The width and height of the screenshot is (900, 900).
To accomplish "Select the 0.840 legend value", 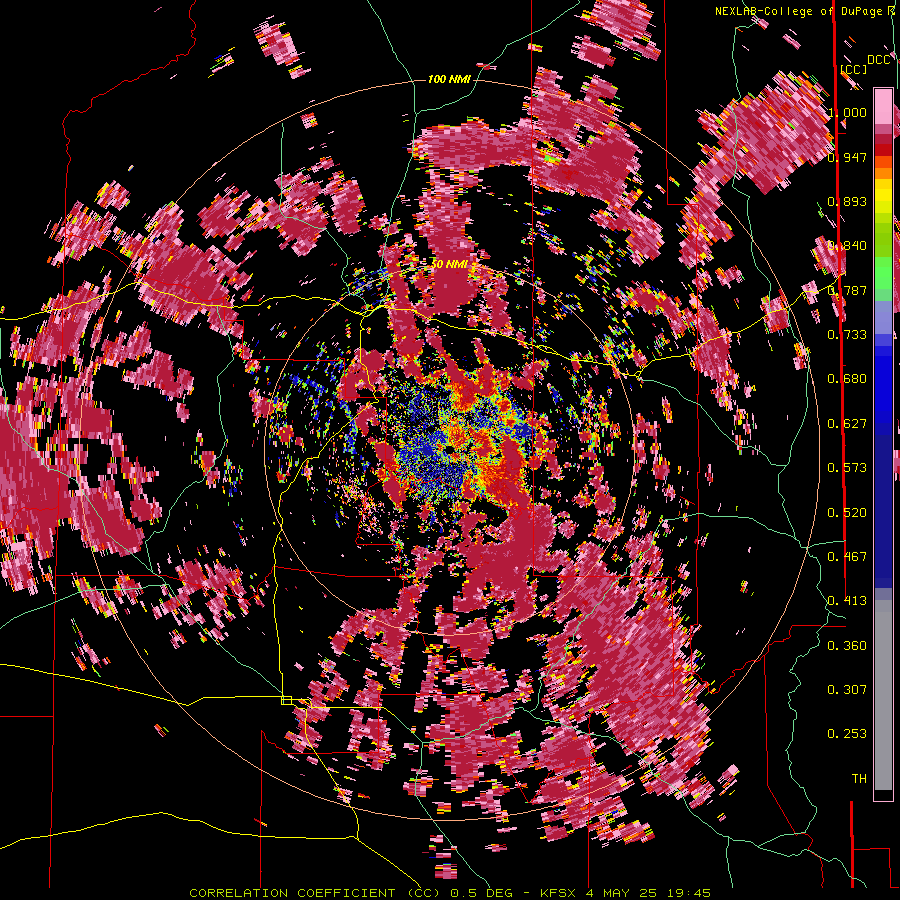I will [847, 246].
